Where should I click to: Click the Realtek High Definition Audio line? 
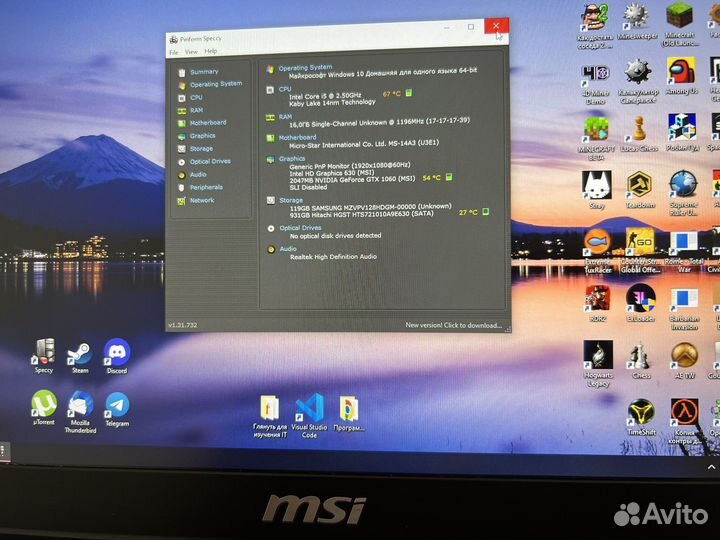point(333,257)
